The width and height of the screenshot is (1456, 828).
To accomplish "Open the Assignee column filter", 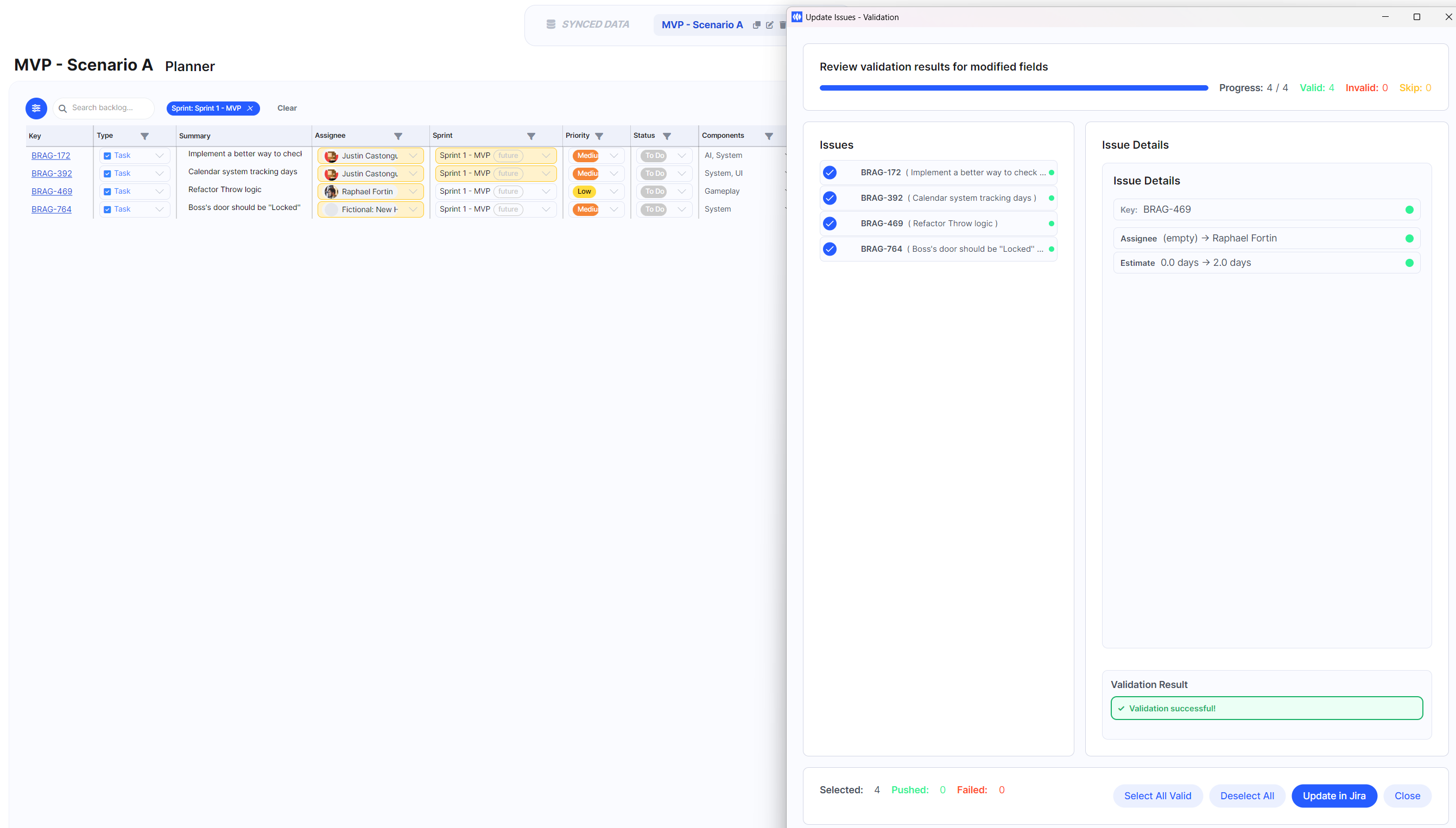I will tap(398, 135).
